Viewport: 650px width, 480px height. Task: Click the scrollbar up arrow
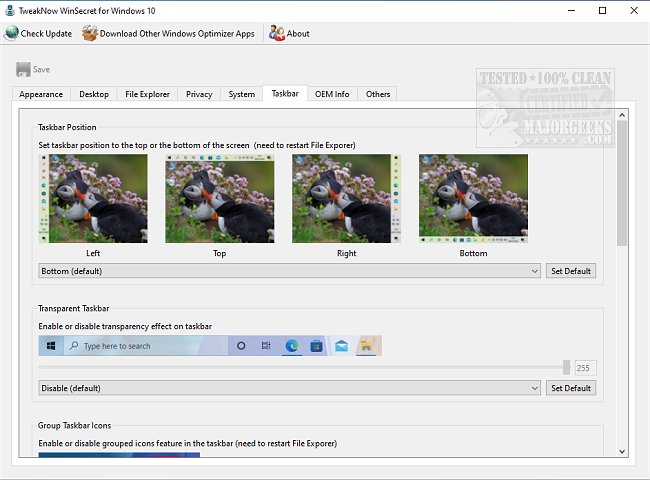[x=622, y=115]
